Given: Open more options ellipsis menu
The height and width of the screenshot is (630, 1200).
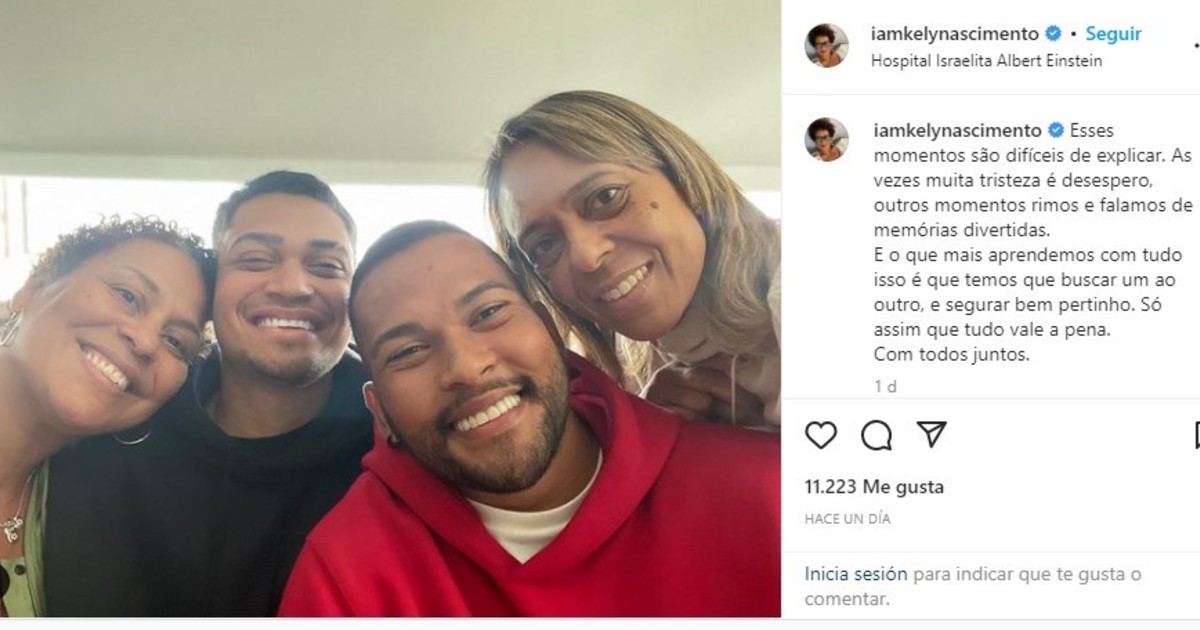Looking at the screenshot, I should click(x=1196, y=45).
